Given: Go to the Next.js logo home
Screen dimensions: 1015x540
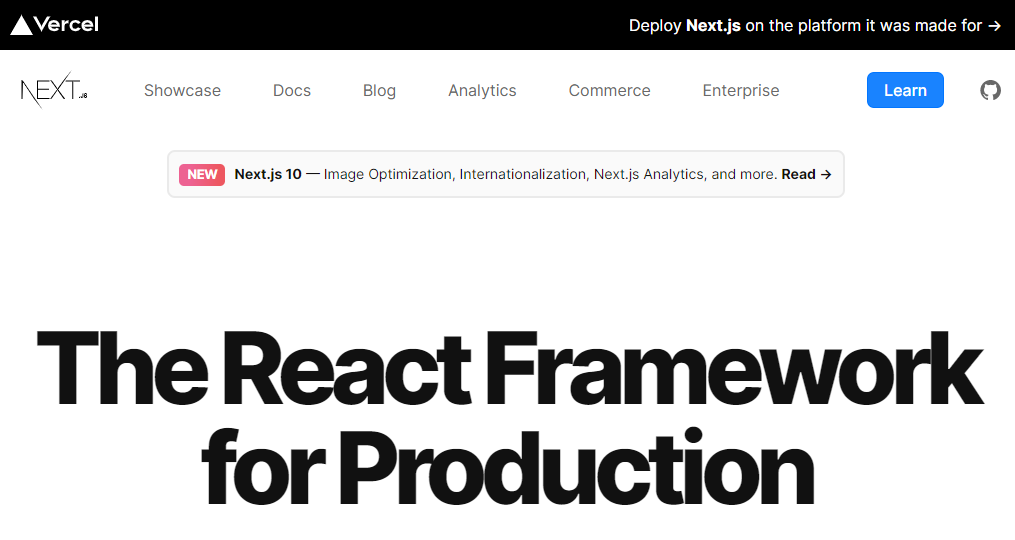Looking at the screenshot, I should pyautogui.click(x=54, y=90).
